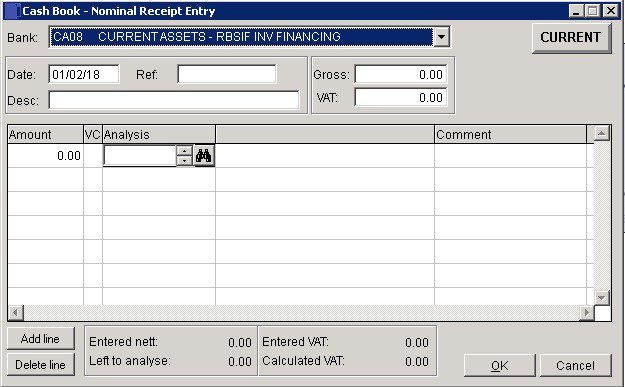Click the window system menu icon
The image size is (625, 387).
[x=12, y=11]
